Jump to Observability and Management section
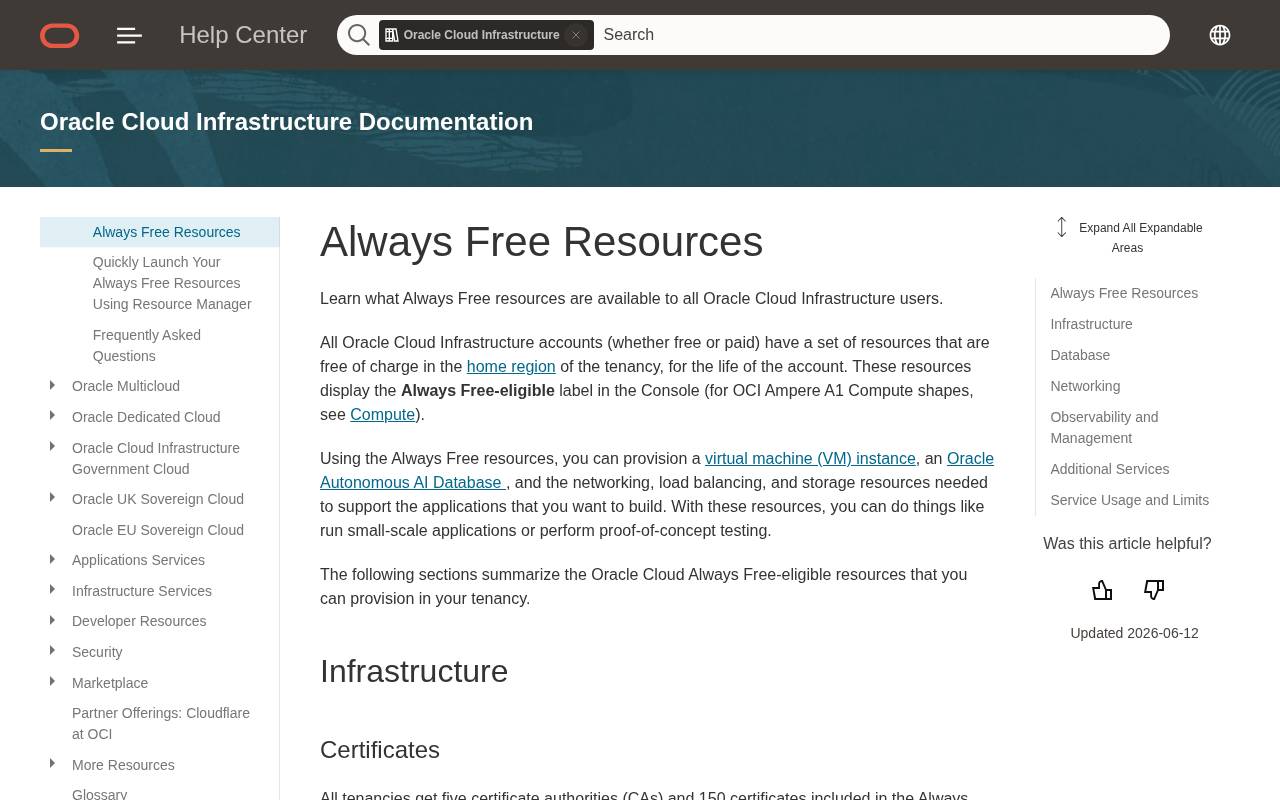This screenshot has height=800, width=1280. tap(1104, 427)
